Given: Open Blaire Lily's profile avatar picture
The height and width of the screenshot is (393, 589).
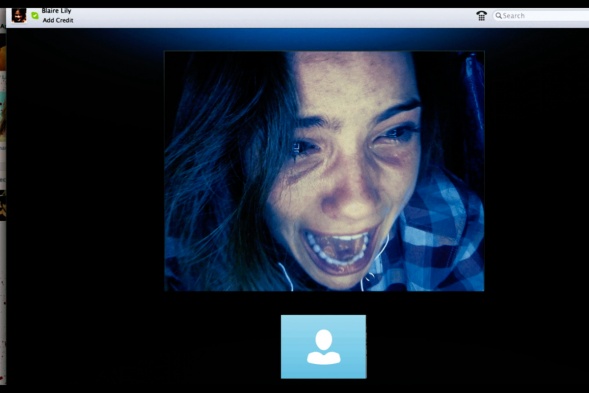Looking at the screenshot, I should click(19, 15).
